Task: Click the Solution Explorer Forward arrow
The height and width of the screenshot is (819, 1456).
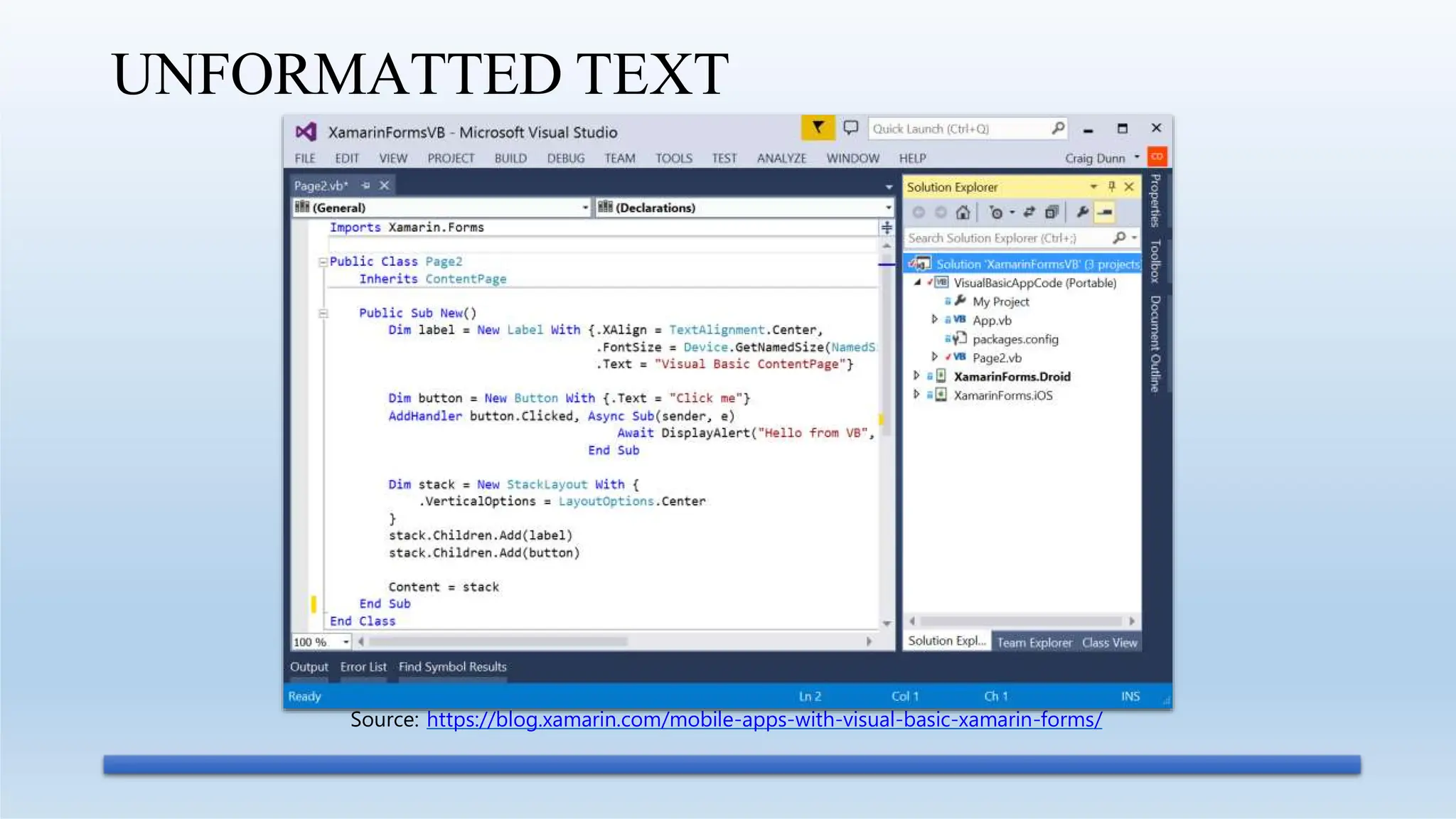Action: 940,212
